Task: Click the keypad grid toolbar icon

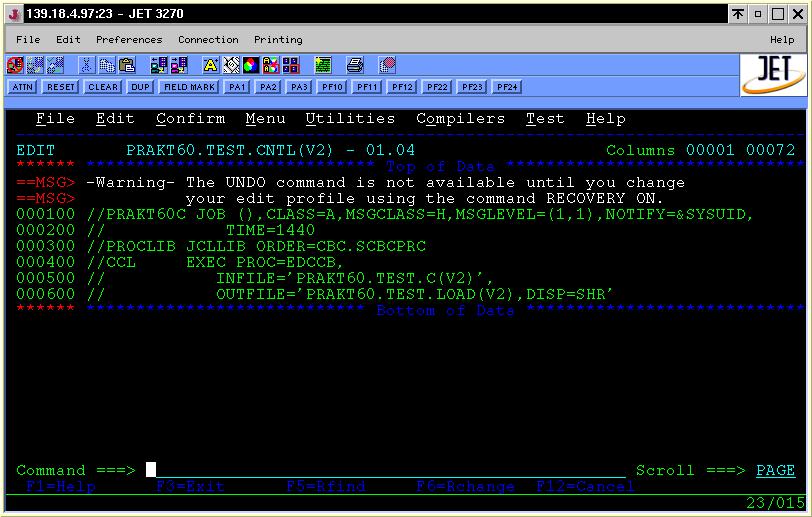Action: click(291, 66)
